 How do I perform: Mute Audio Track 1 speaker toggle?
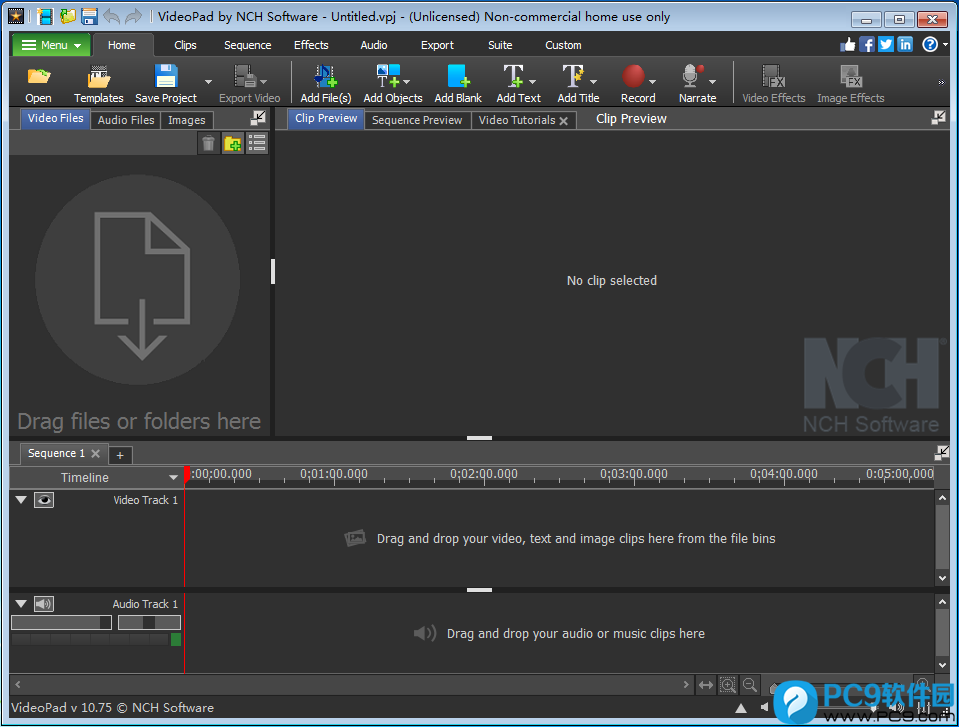click(x=44, y=604)
